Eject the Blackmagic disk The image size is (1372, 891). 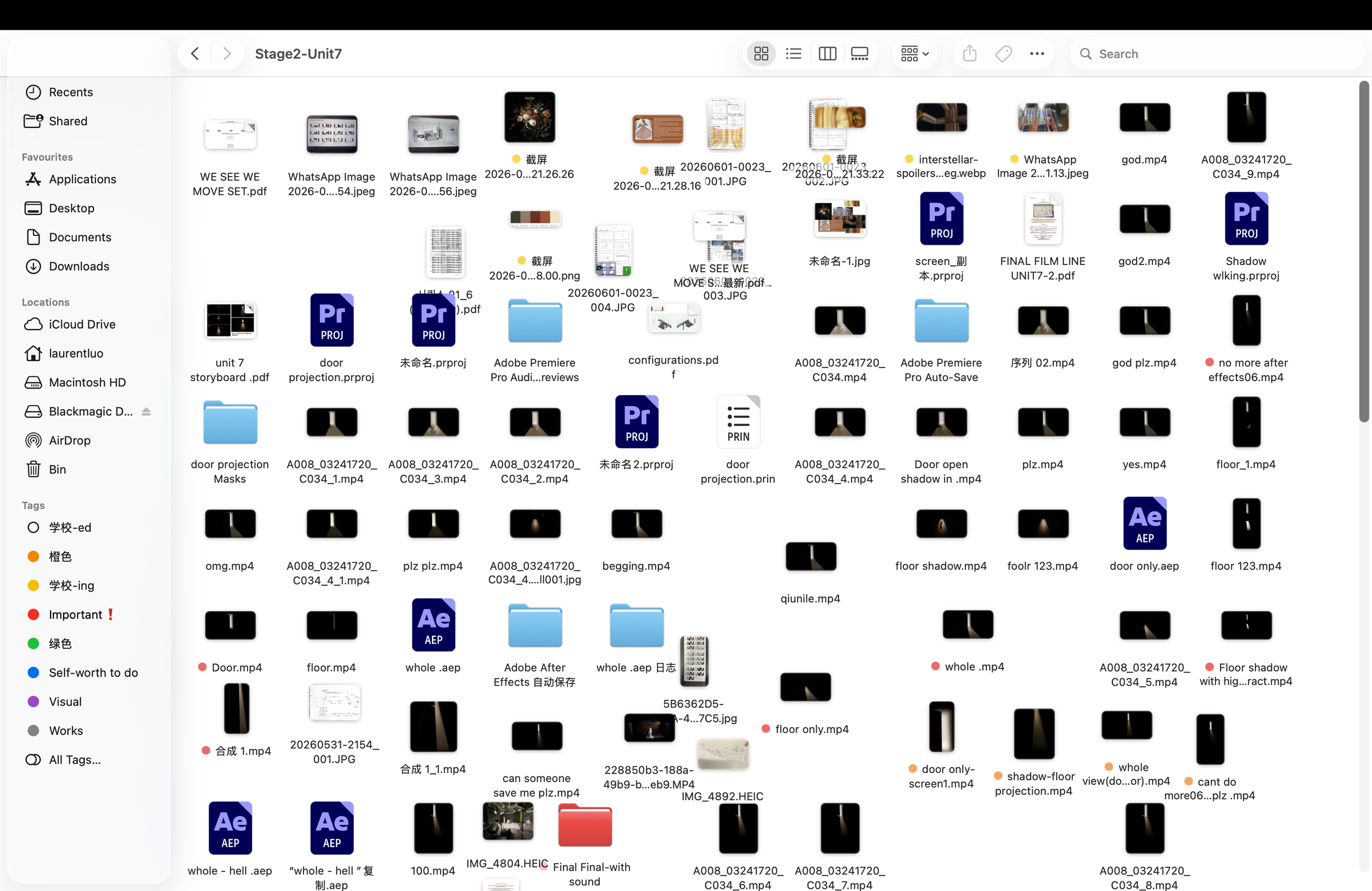(147, 411)
